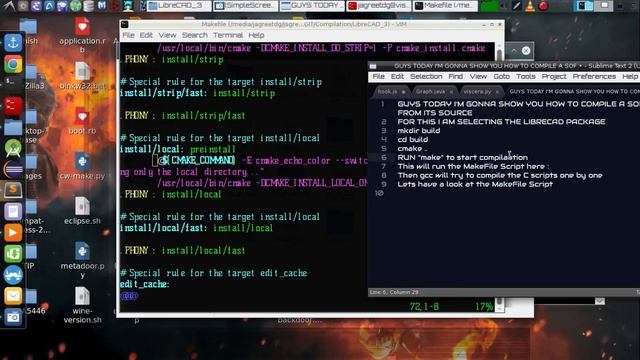The height and width of the screenshot is (360, 640).
Task: Open the green download app in dock
Action: tap(13, 253)
